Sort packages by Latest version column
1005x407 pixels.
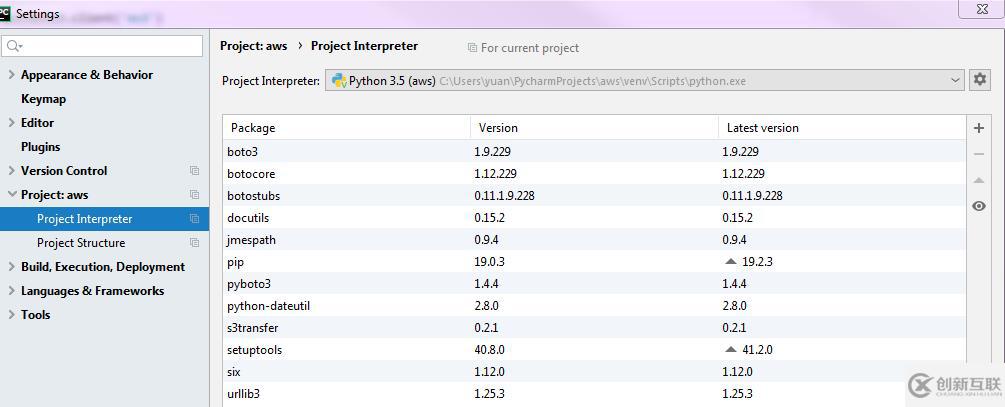[x=762, y=128]
